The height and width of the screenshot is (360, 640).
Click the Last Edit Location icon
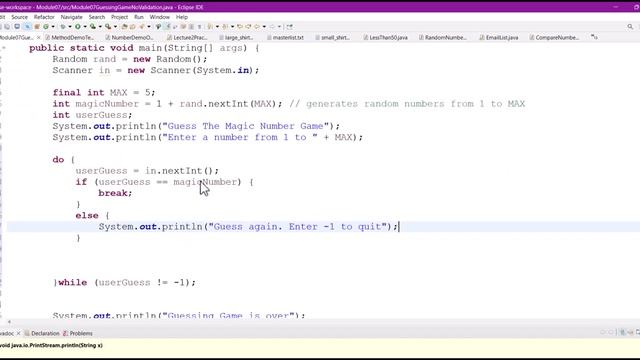(240, 27)
